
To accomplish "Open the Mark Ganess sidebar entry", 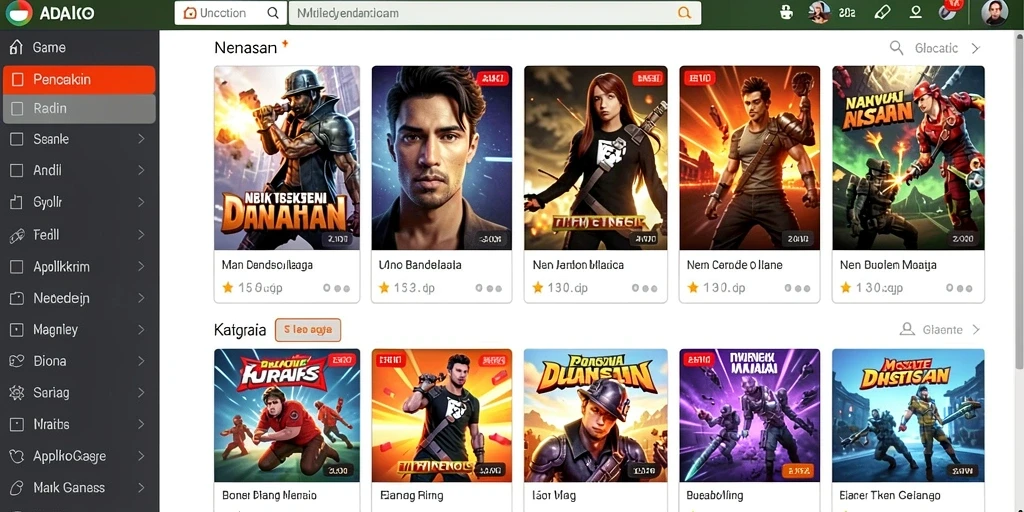I will tap(79, 487).
